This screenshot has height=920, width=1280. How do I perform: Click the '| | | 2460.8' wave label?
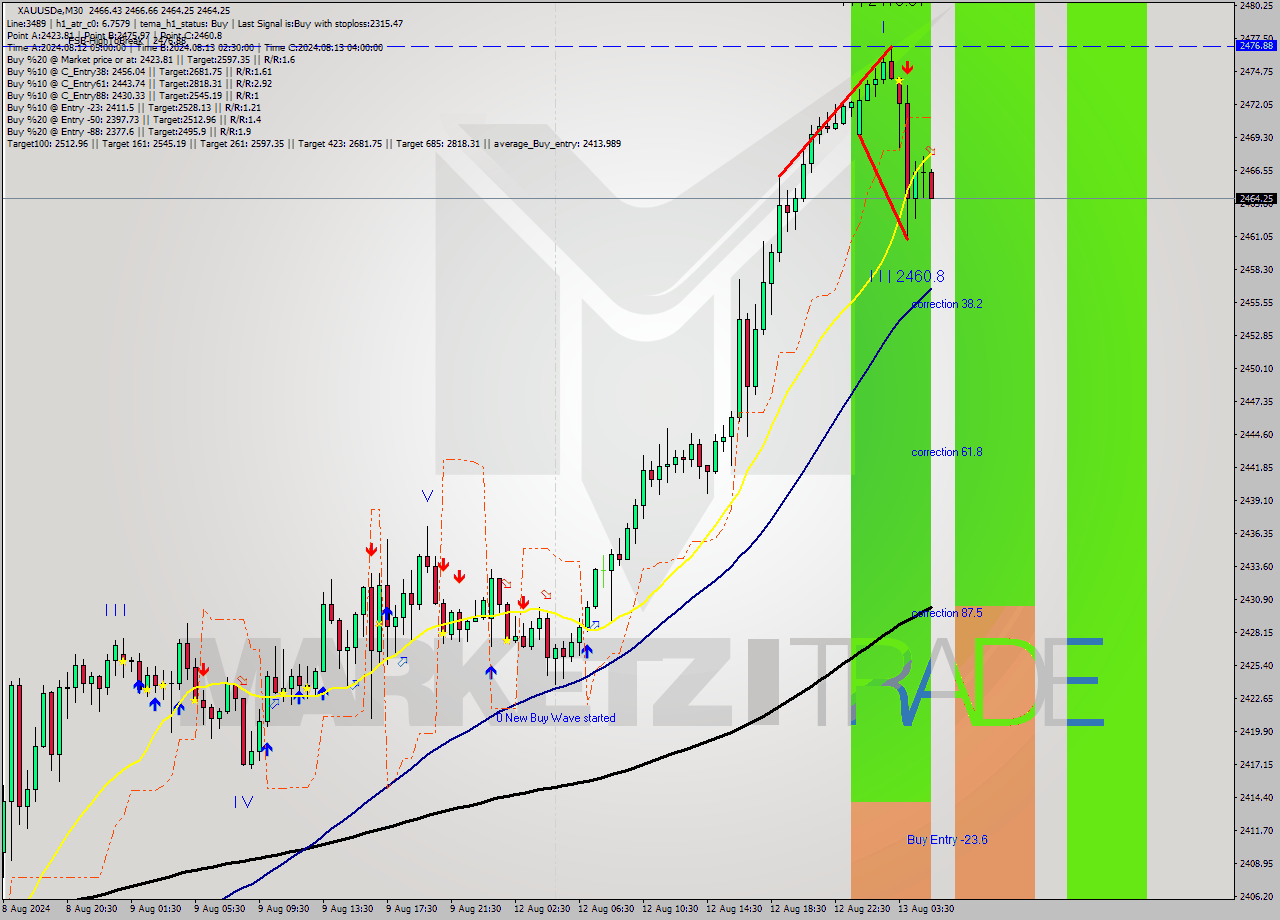click(x=907, y=276)
